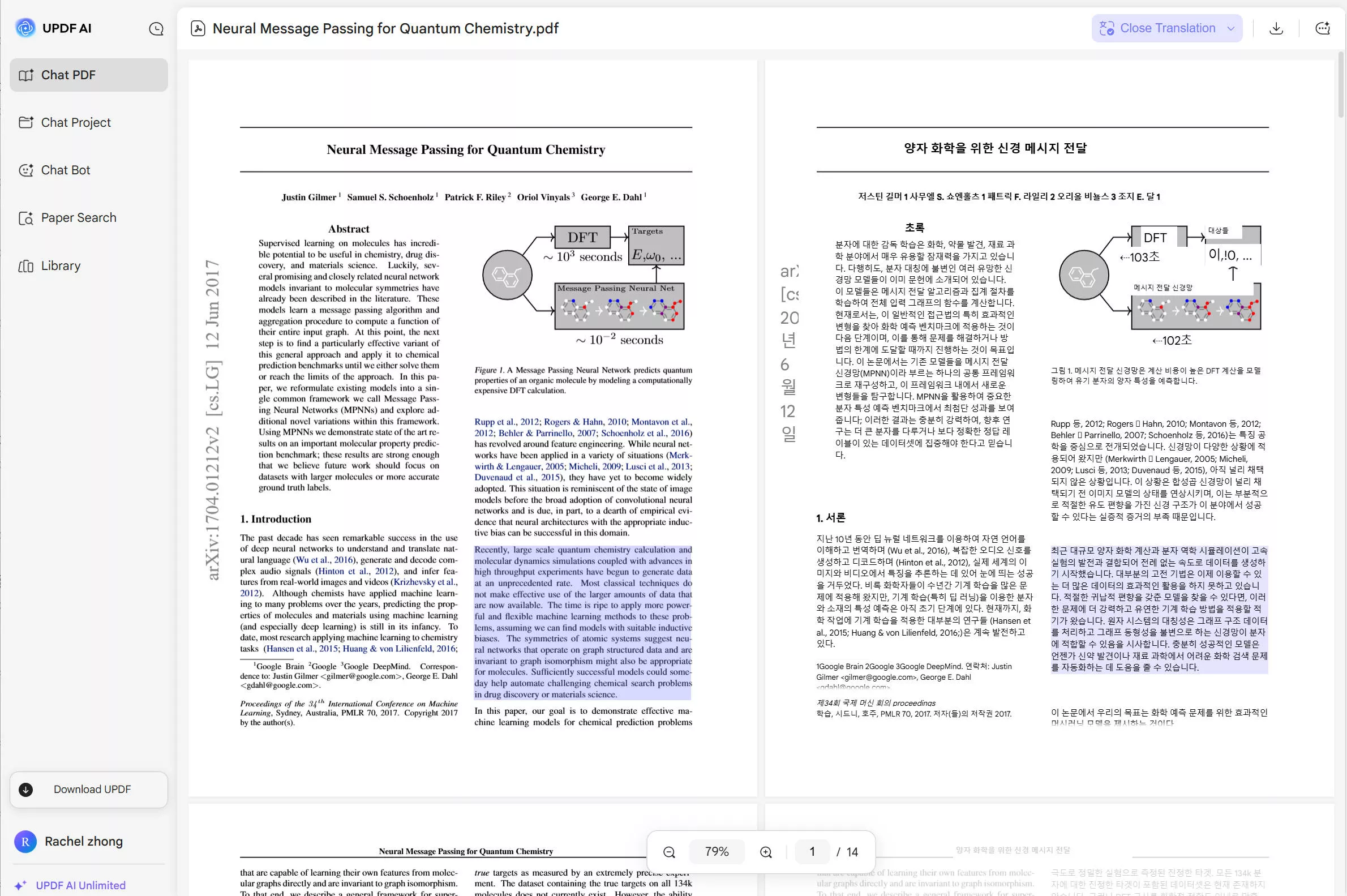This screenshot has width=1347, height=896.
Task: Click the download icon in top toolbar
Action: [x=1276, y=28]
